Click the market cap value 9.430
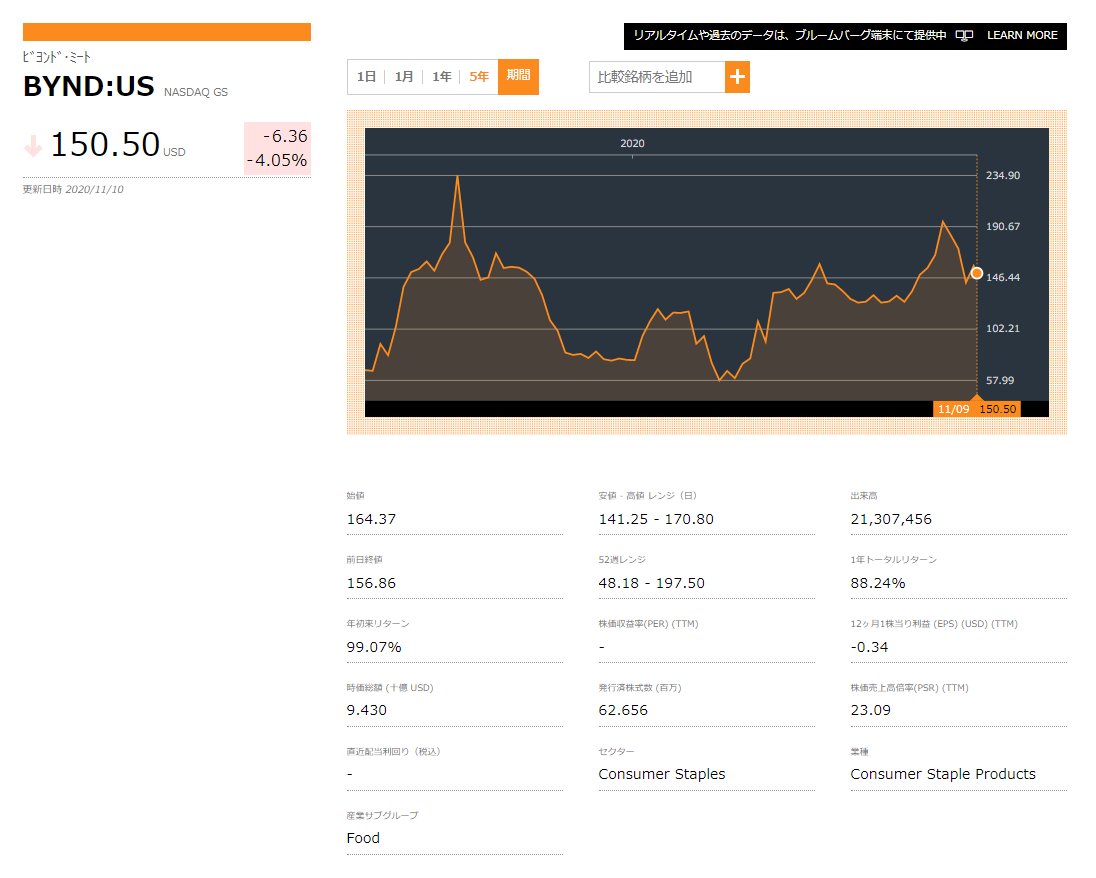Screen dimensions: 1096x878 tap(366, 710)
